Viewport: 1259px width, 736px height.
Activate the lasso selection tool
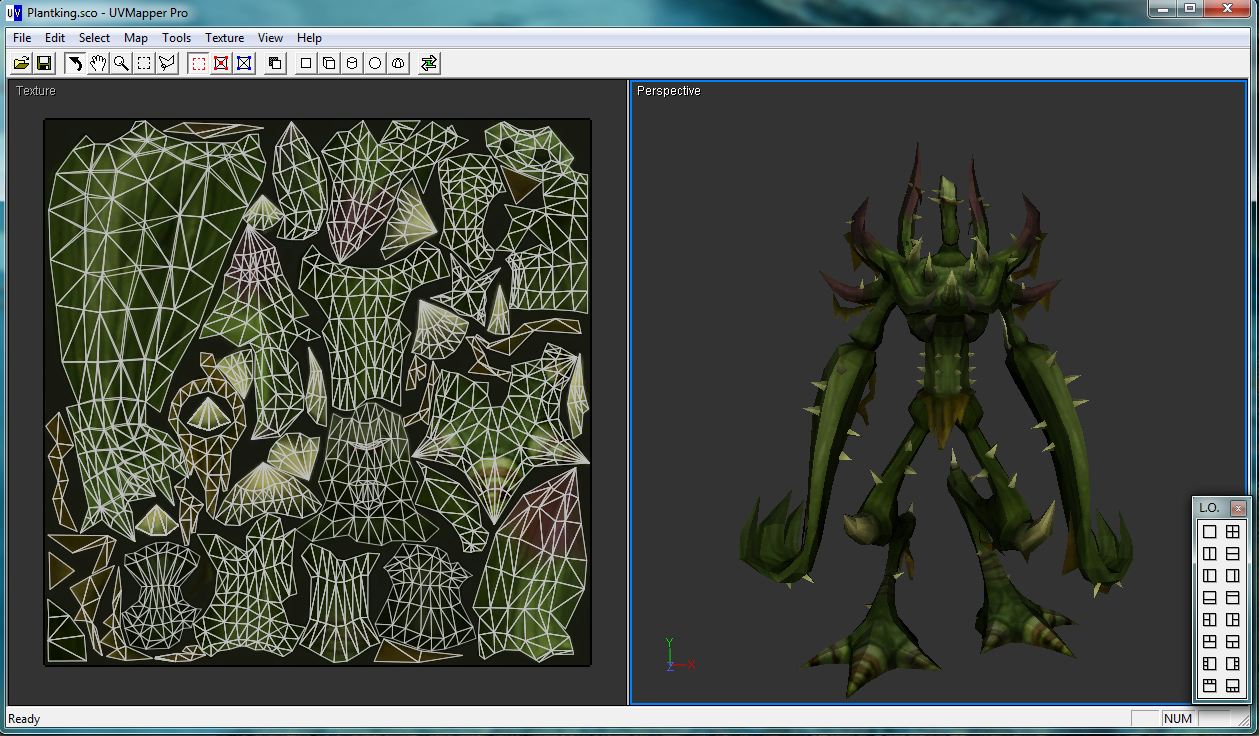[x=167, y=63]
